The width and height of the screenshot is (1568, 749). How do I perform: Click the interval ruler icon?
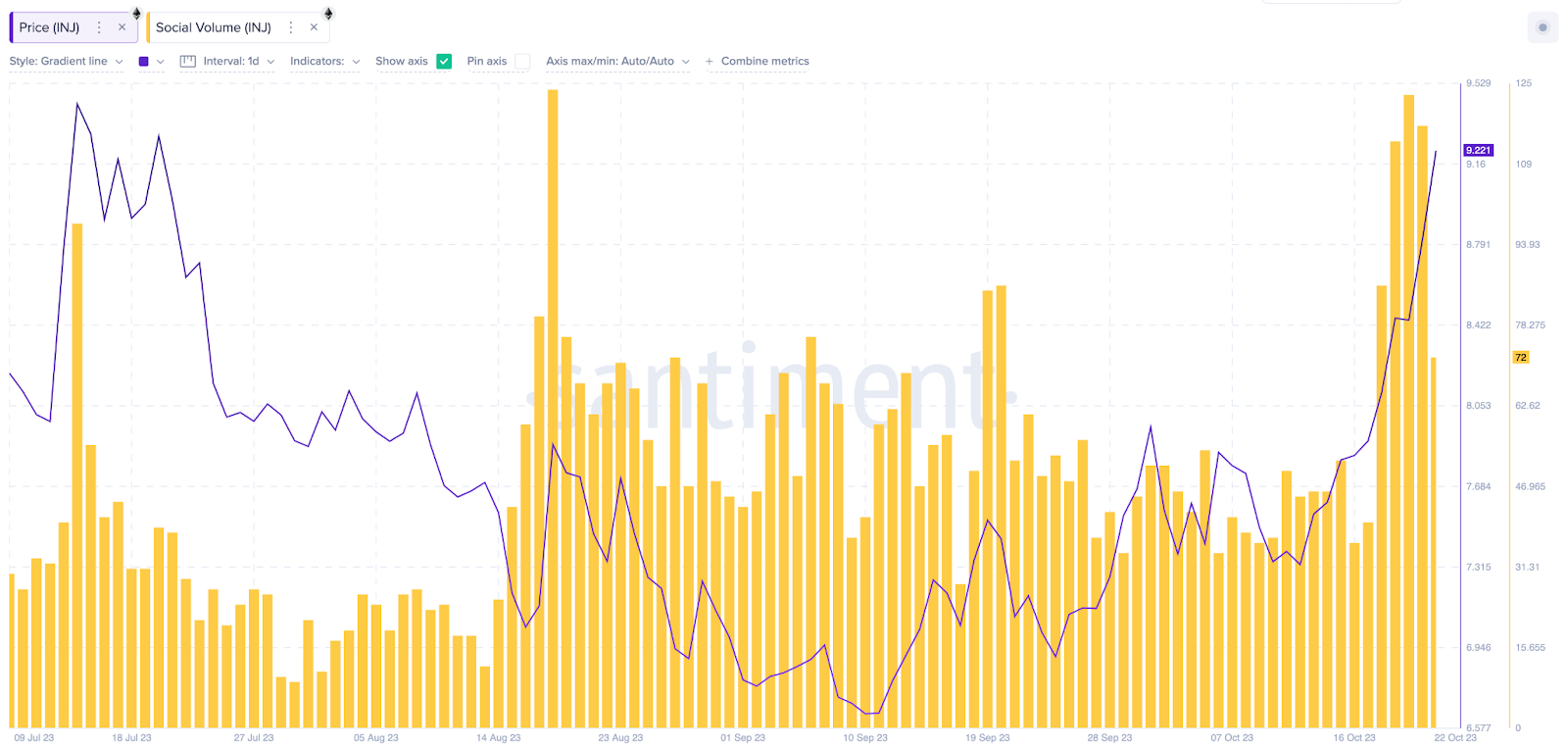click(x=188, y=61)
